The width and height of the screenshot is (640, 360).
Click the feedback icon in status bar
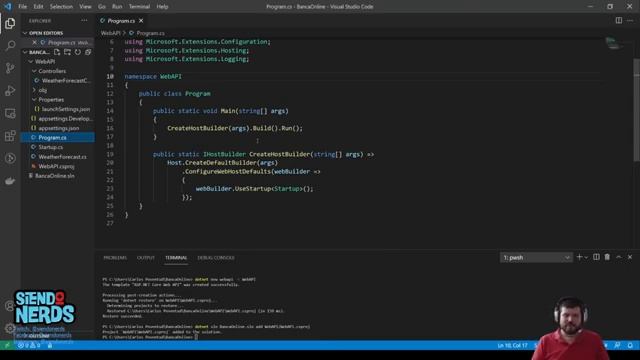(x=617, y=345)
